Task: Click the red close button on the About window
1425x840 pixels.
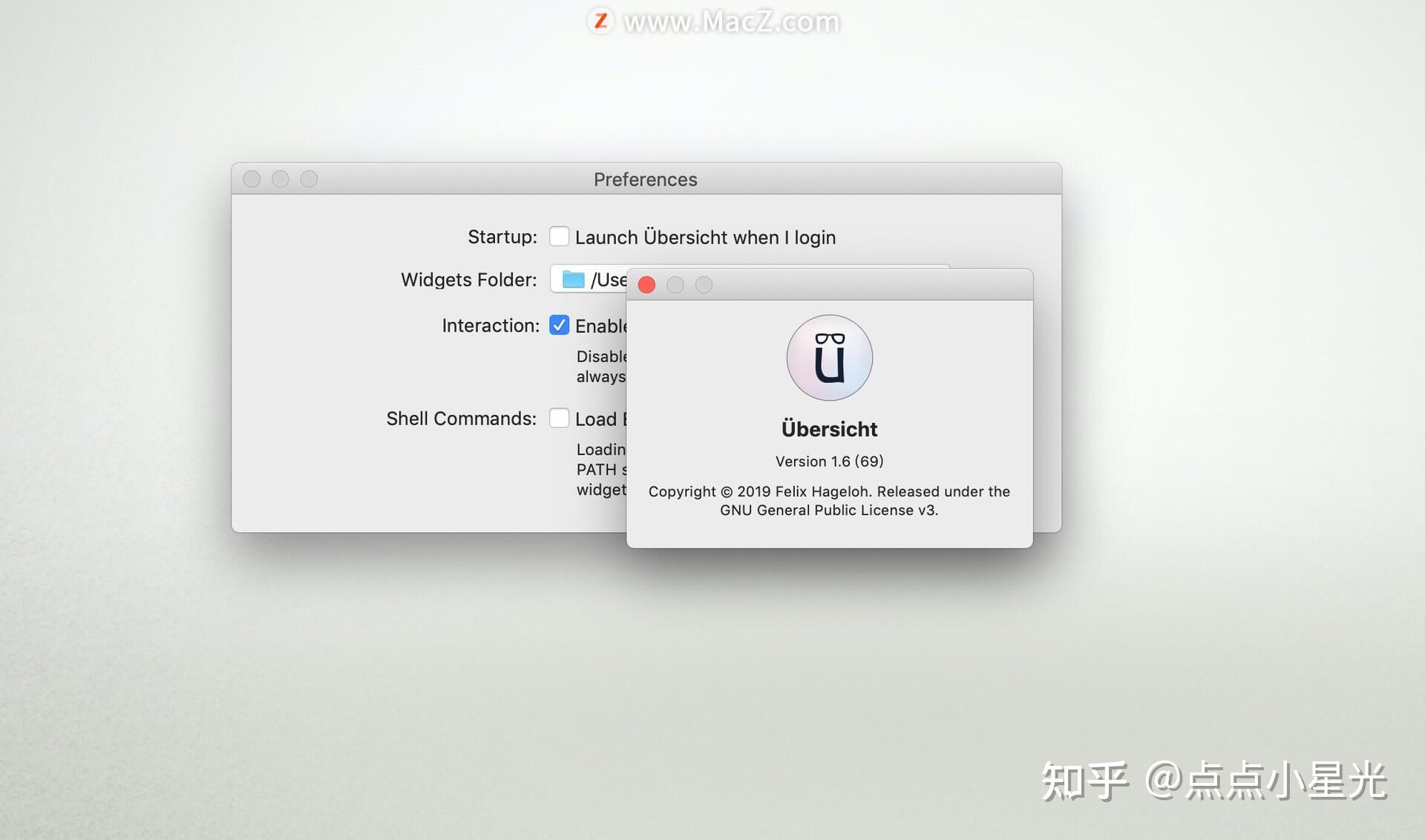Action: coord(646,284)
